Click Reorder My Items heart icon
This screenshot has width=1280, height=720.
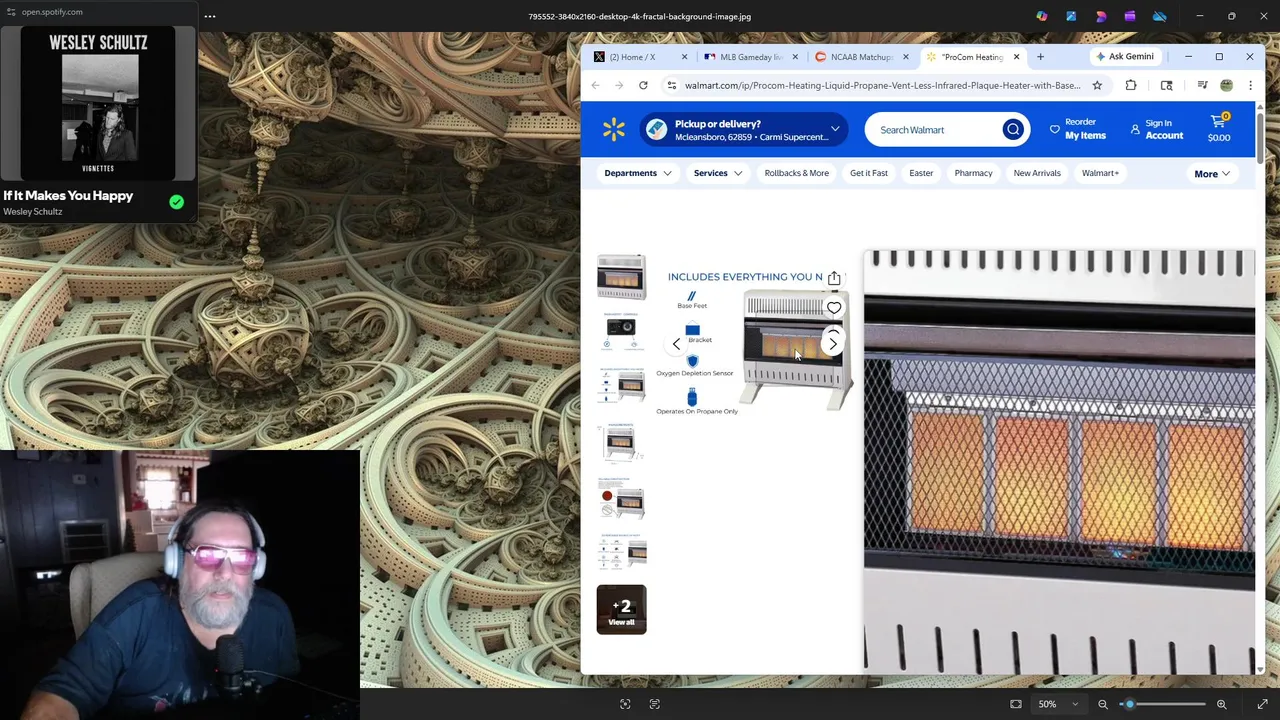point(1054,129)
